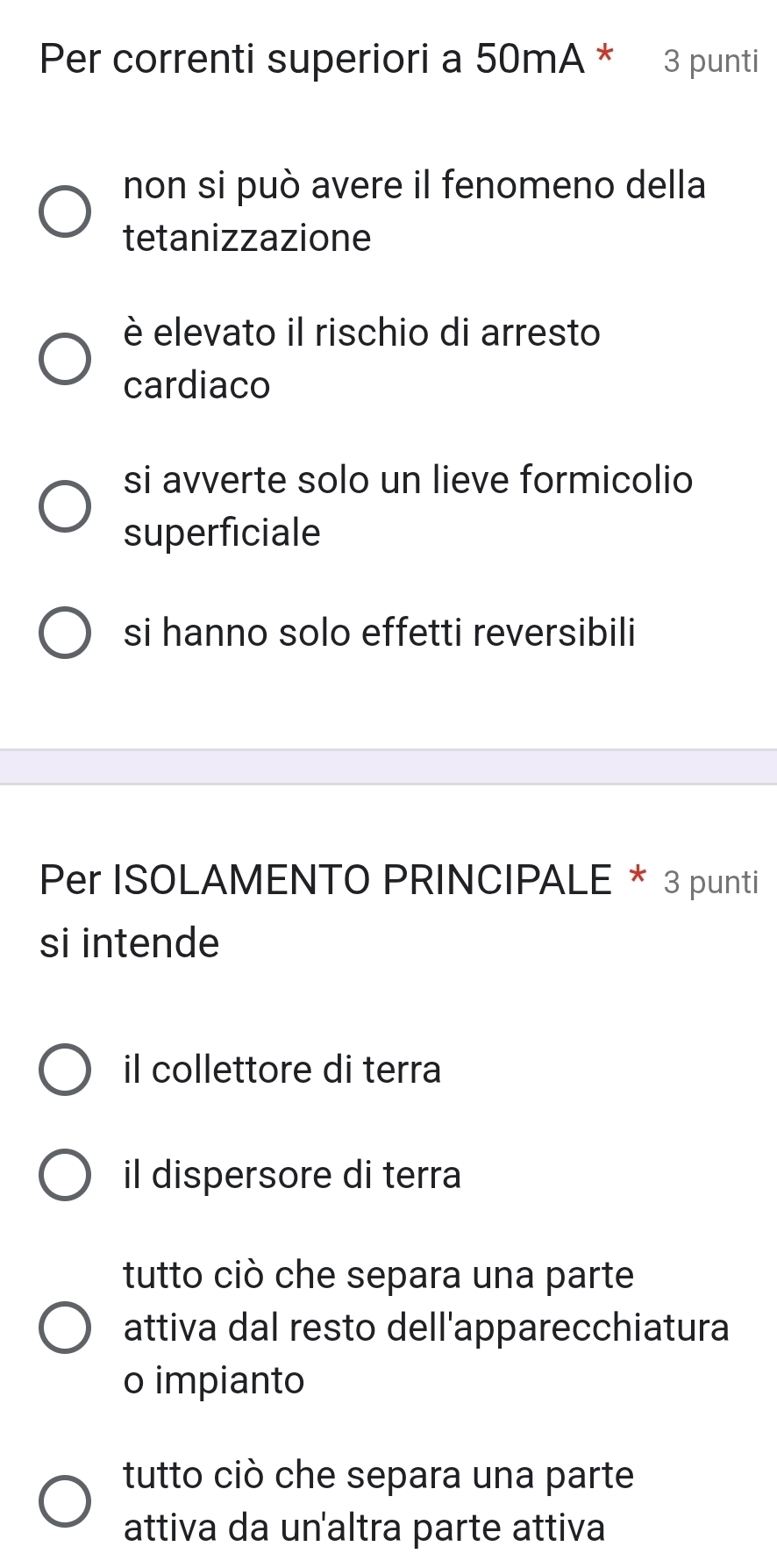Click the 'tutto ciò che separa una parte attiva da un'altra parte attiva' text
Image resolution: width=777 pixels, height=1568 pixels.
point(378,1501)
